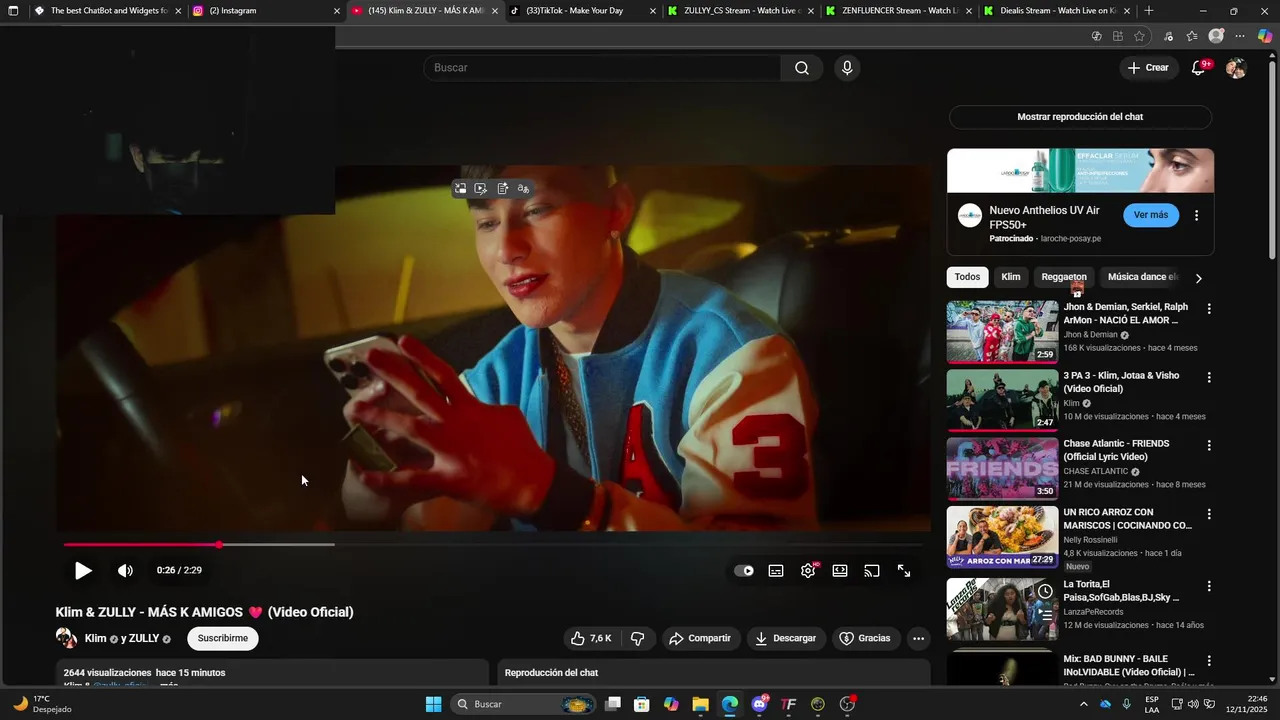Image resolution: width=1280 pixels, height=720 pixels.
Task: Mute the video volume speaker icon
Action: click(125, 571)
